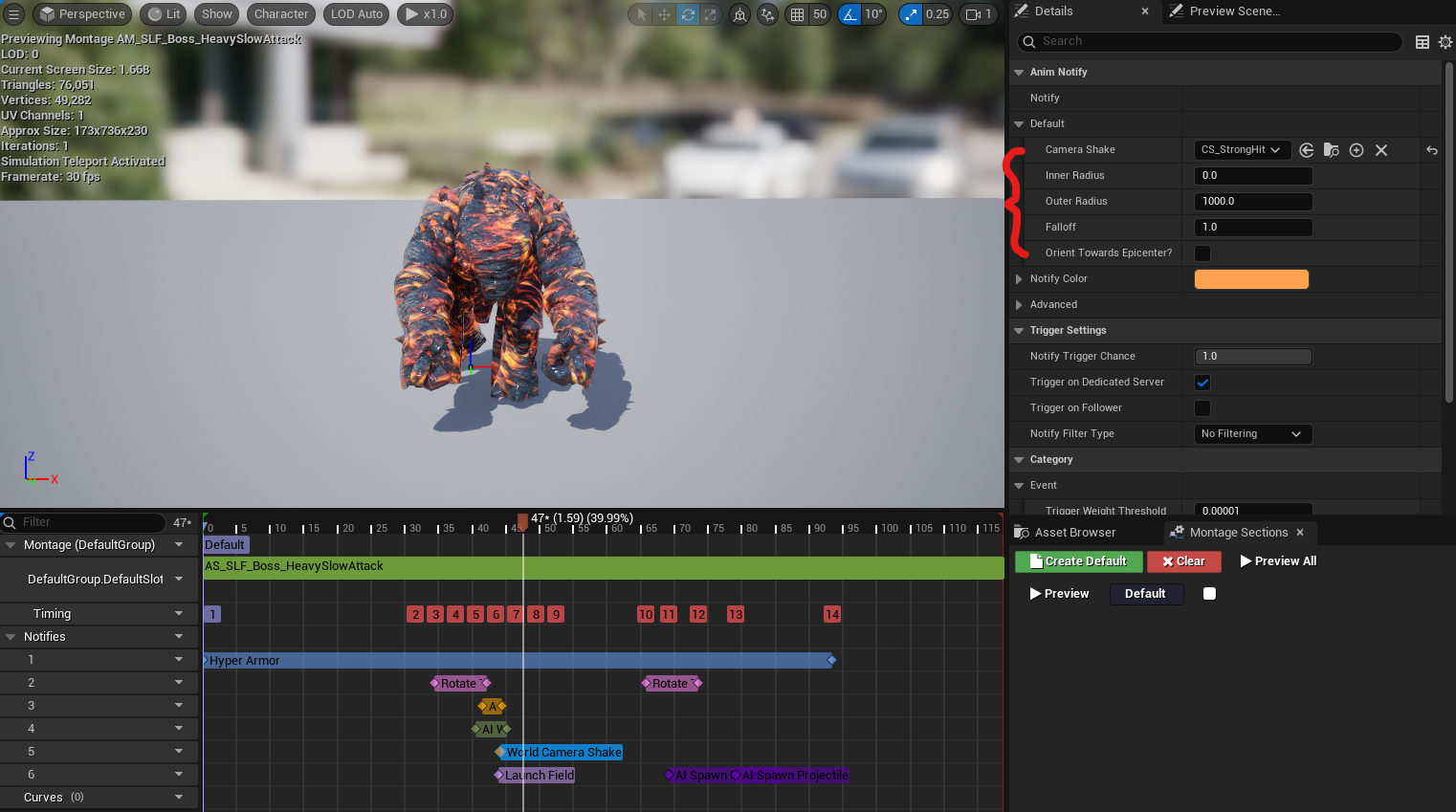Open the CS_StrongHit camera shake dropdown
This screenshot has height=812, width=1456.
[1242, 150]
